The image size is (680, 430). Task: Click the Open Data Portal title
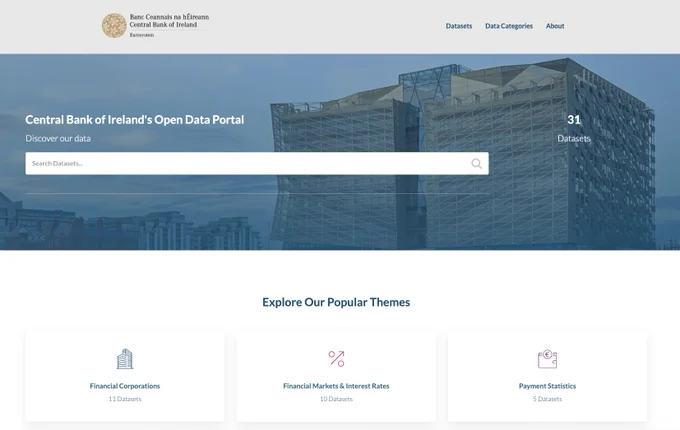click(x=134, y=120)
